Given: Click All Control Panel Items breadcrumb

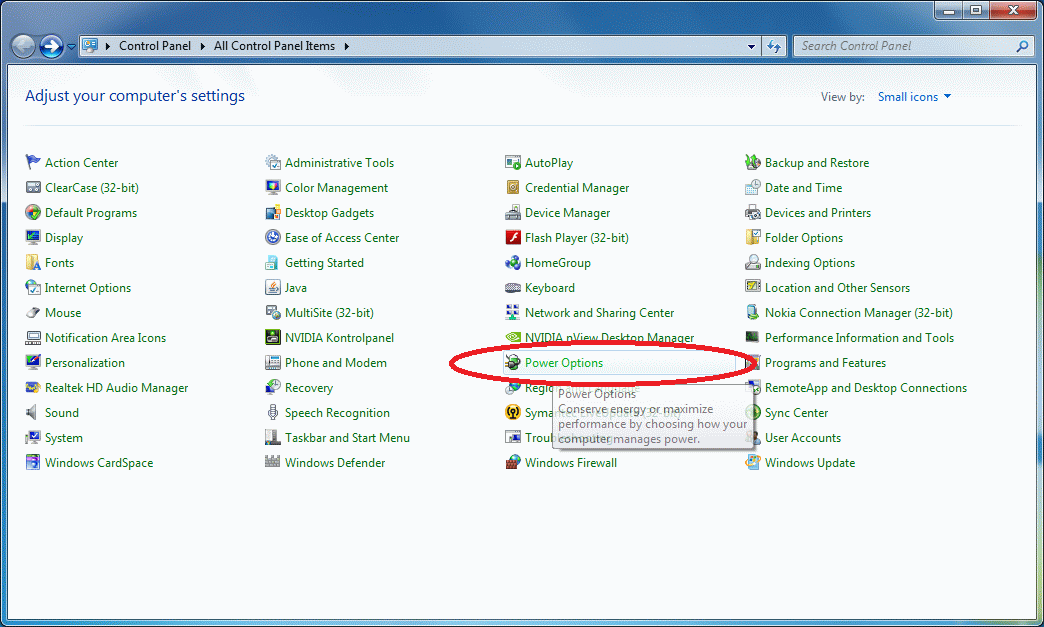Looking at the screenshot, I should [x=274, y=46].
